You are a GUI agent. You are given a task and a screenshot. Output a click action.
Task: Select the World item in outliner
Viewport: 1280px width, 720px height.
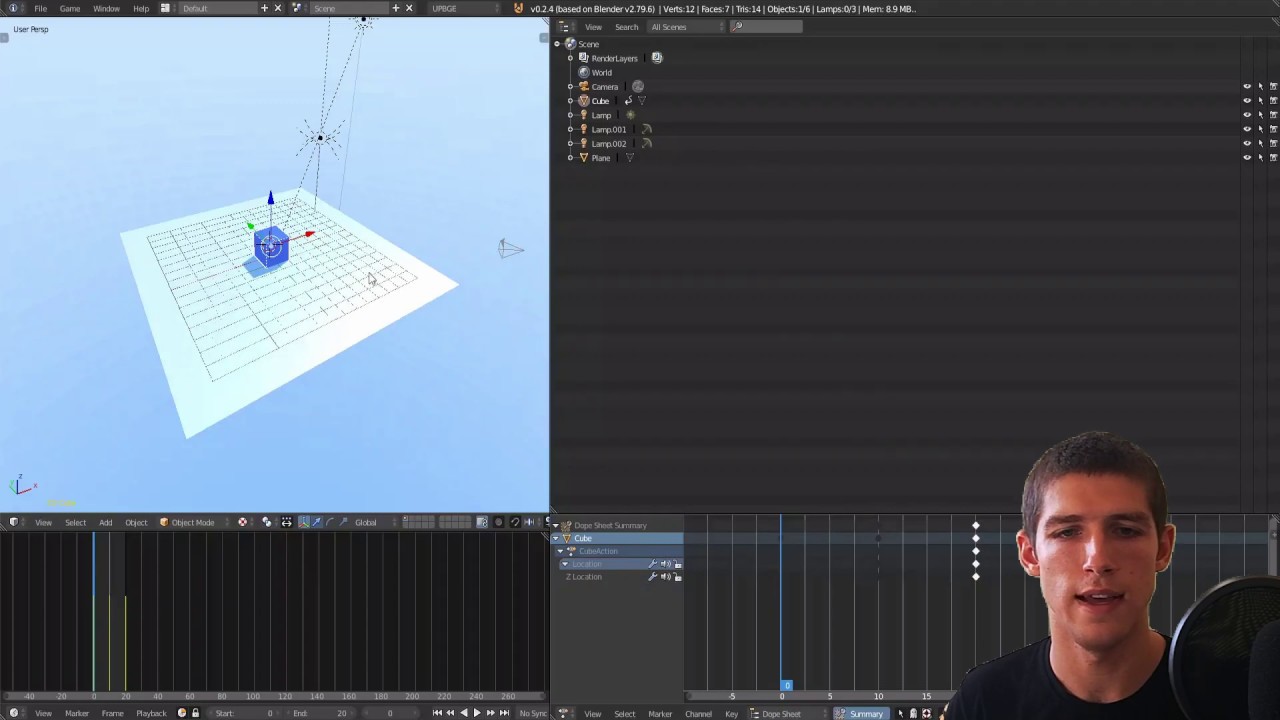tap(601, 72)
